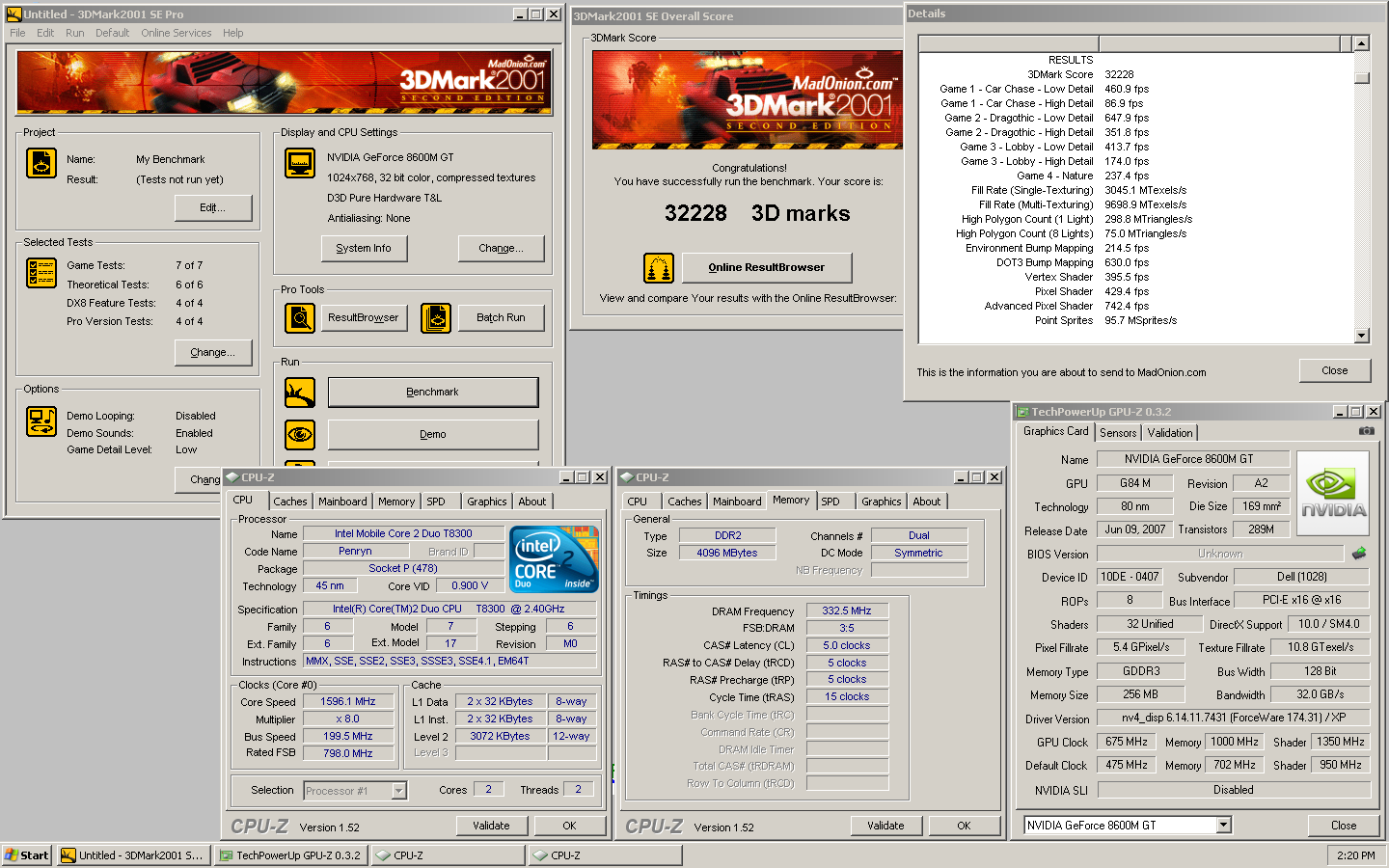
Task: Click OK in right CPU-Z window
Action: [964, 826]
